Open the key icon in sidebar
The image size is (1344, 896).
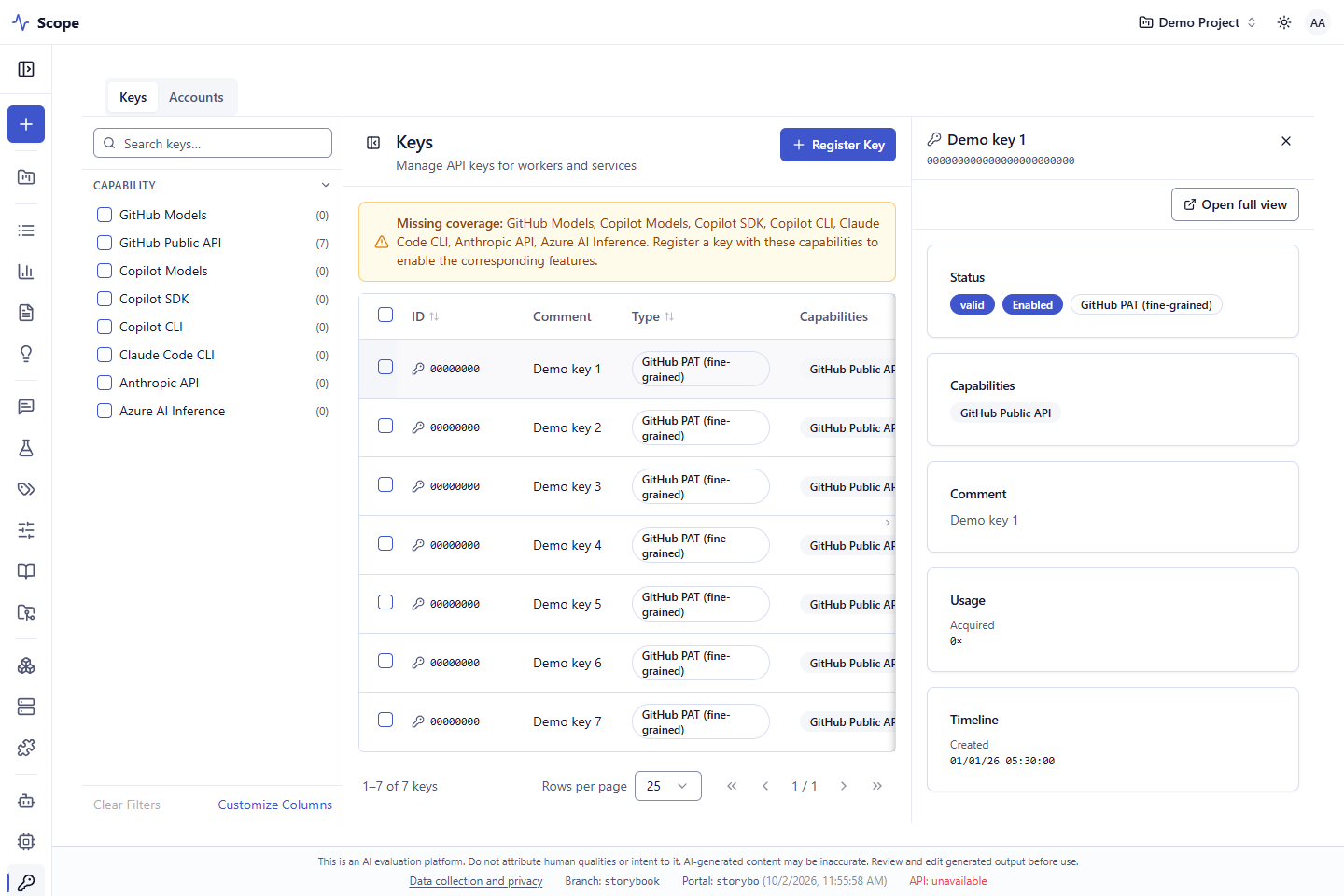point(26,882)
